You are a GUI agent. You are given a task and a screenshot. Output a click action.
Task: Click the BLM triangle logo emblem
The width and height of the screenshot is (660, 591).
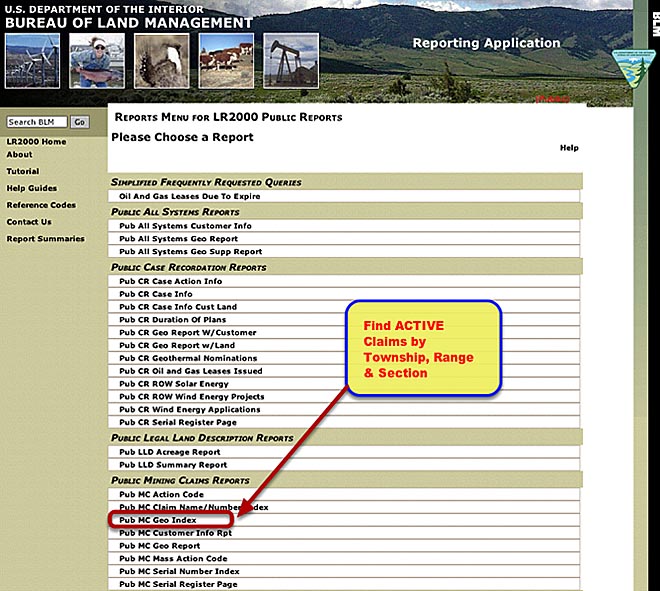(x=633, y=68)
